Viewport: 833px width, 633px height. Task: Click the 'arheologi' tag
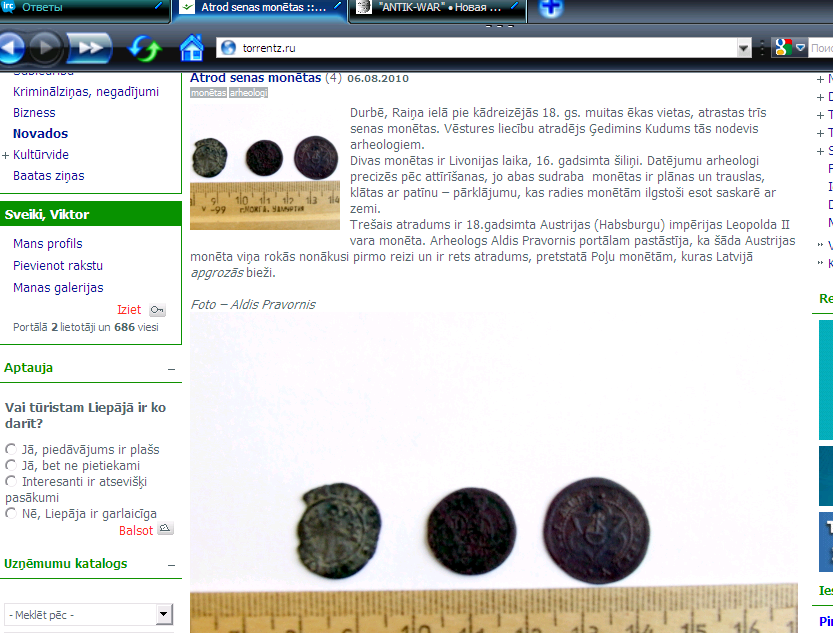coord(249,93)
